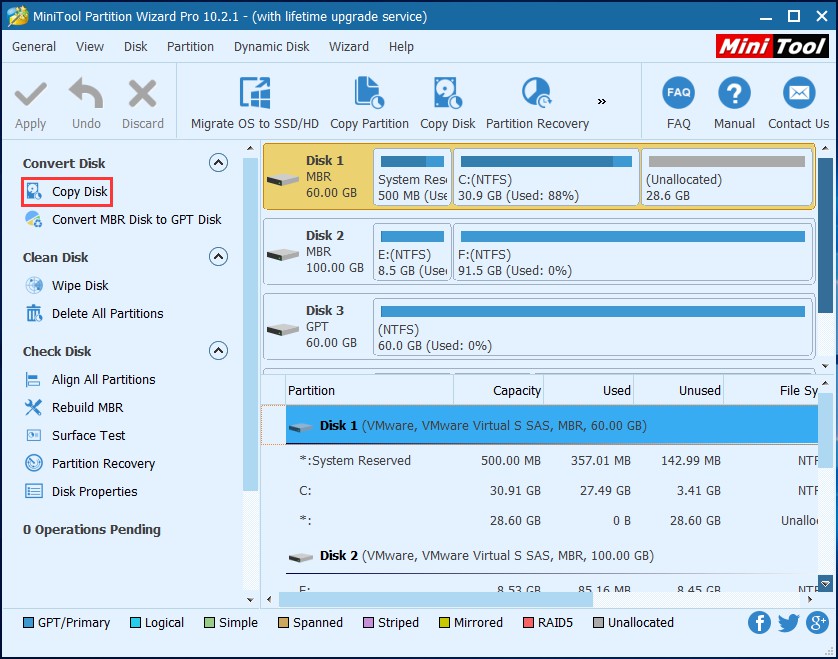Select E:(NTFS) partition block on Disk 2

[412, 252]
